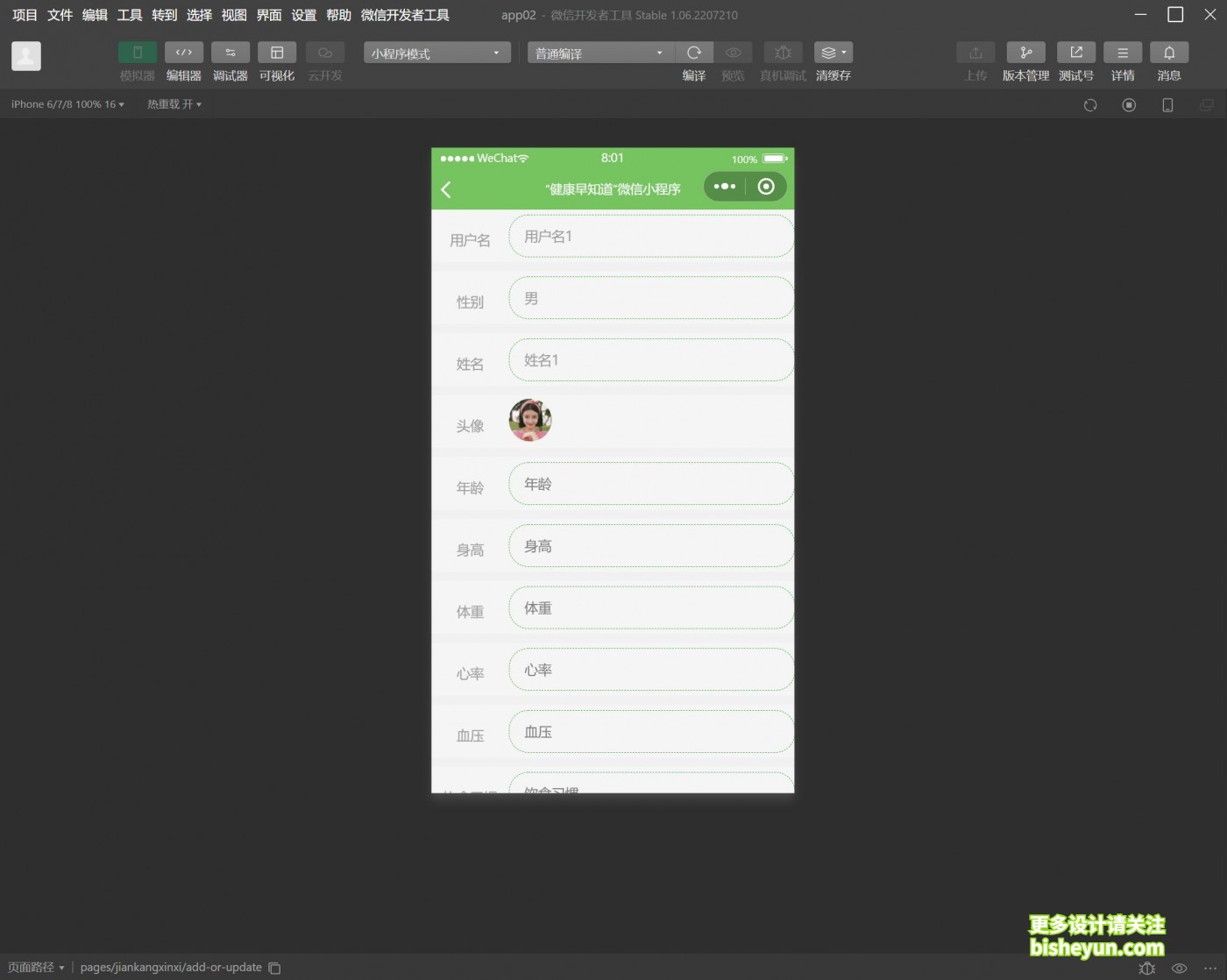Screen dimensions: 1227x980
Task: Expand the compile mode (普通编译) dropdown
Action: 600,53
